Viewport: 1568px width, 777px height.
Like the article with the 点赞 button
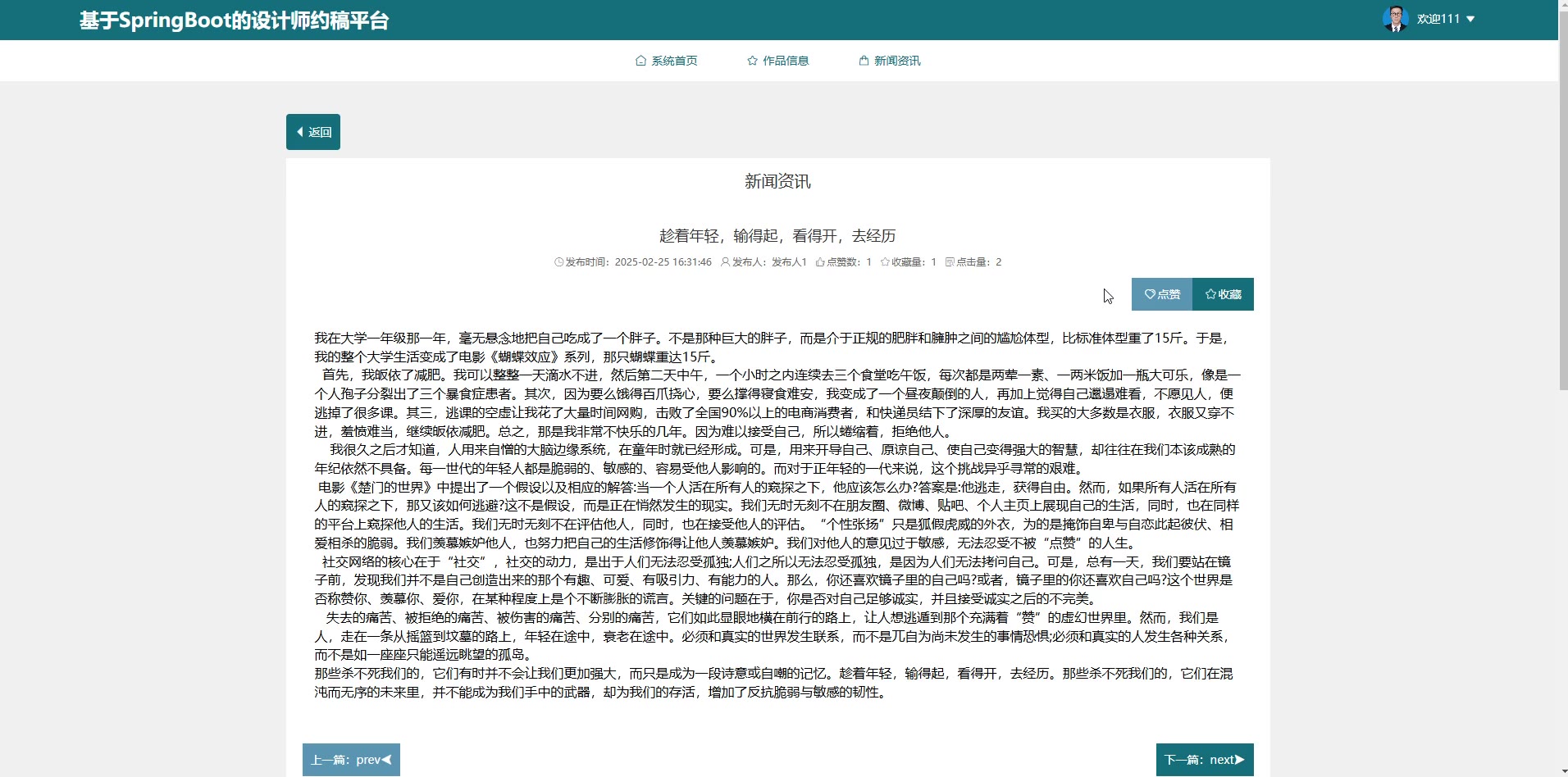pyautogui.click(x=1162, y=294)
